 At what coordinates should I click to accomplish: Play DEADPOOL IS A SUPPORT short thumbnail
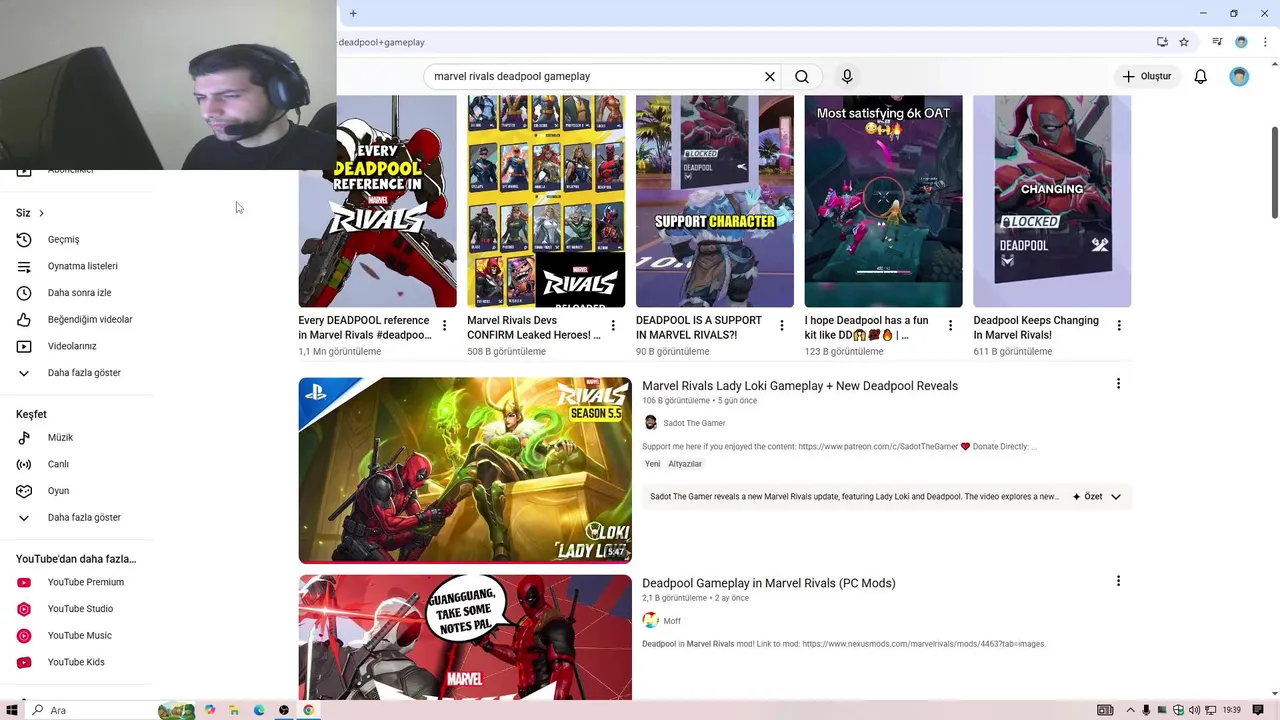pyautogui.click(x=715, y=201)
